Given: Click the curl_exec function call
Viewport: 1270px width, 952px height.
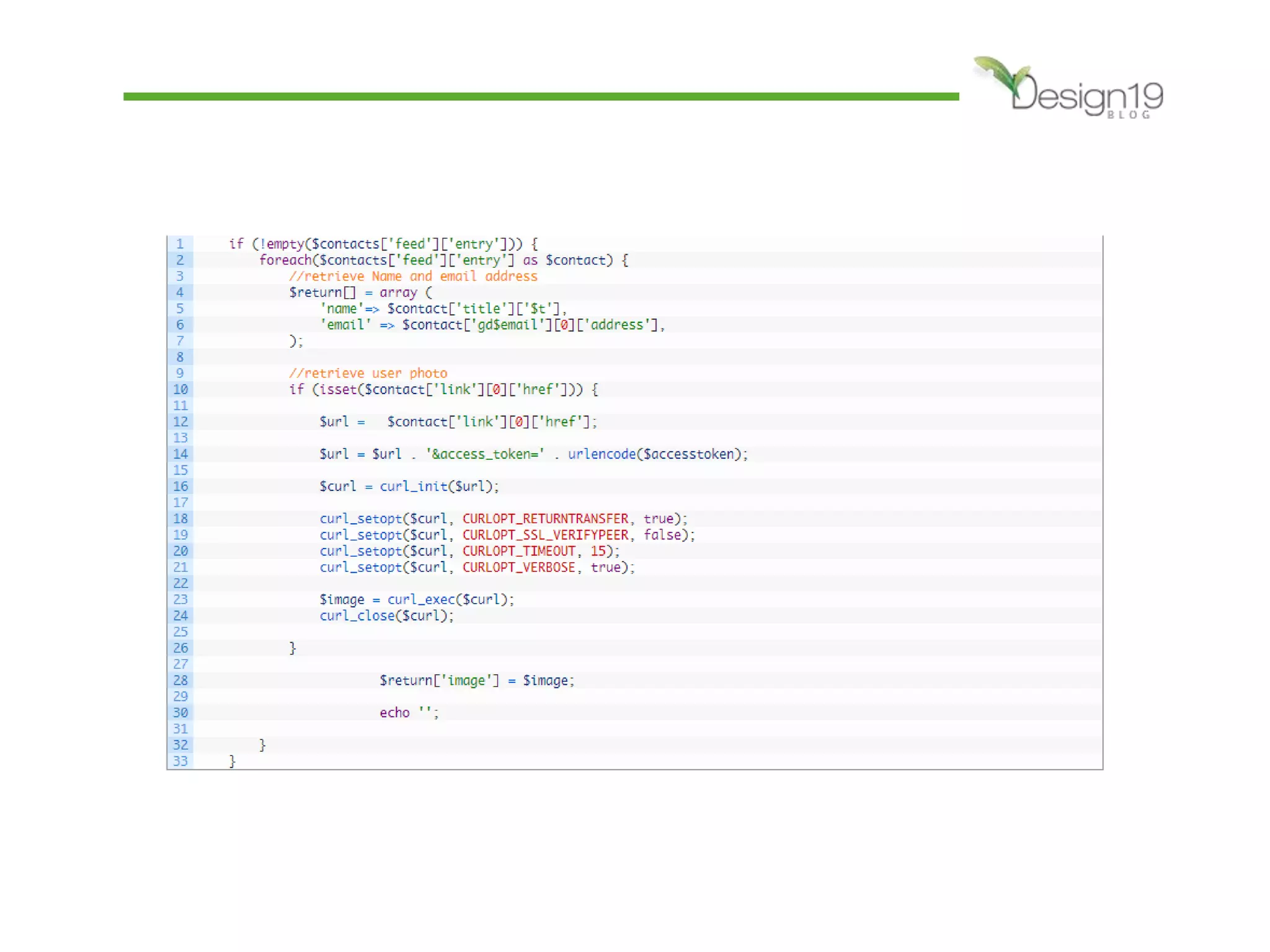Looking at the screenshot, I should pyautogui.click(x=421, y=599).
